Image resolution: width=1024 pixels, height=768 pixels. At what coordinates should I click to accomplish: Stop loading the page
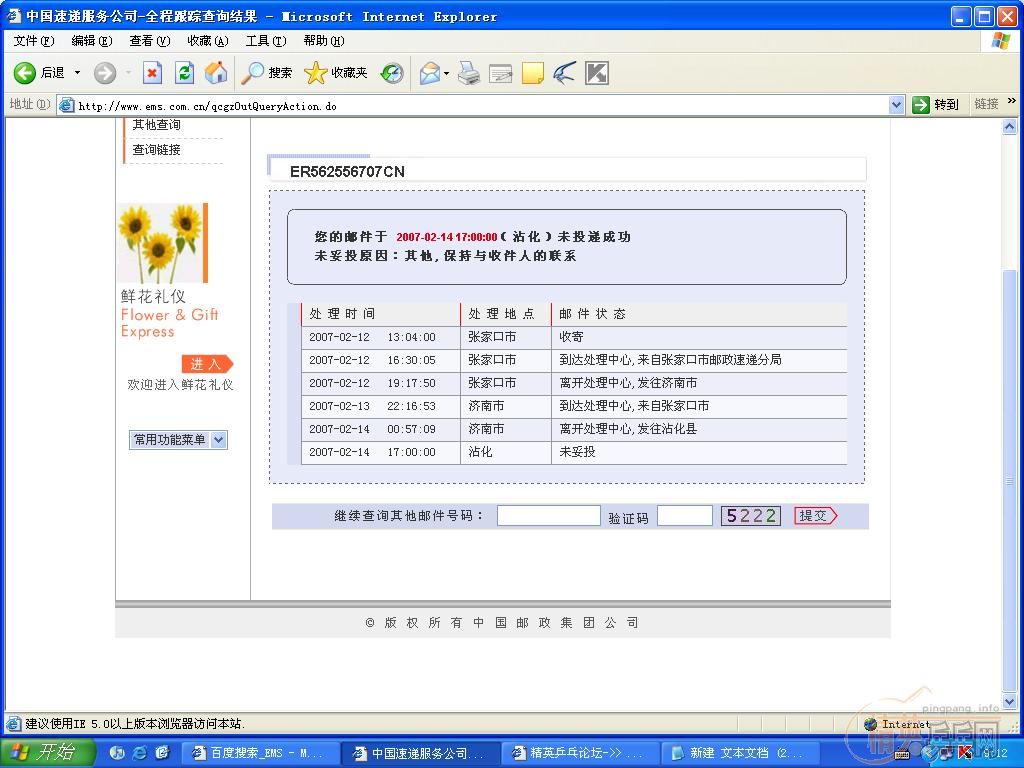[x=152, y=72]
